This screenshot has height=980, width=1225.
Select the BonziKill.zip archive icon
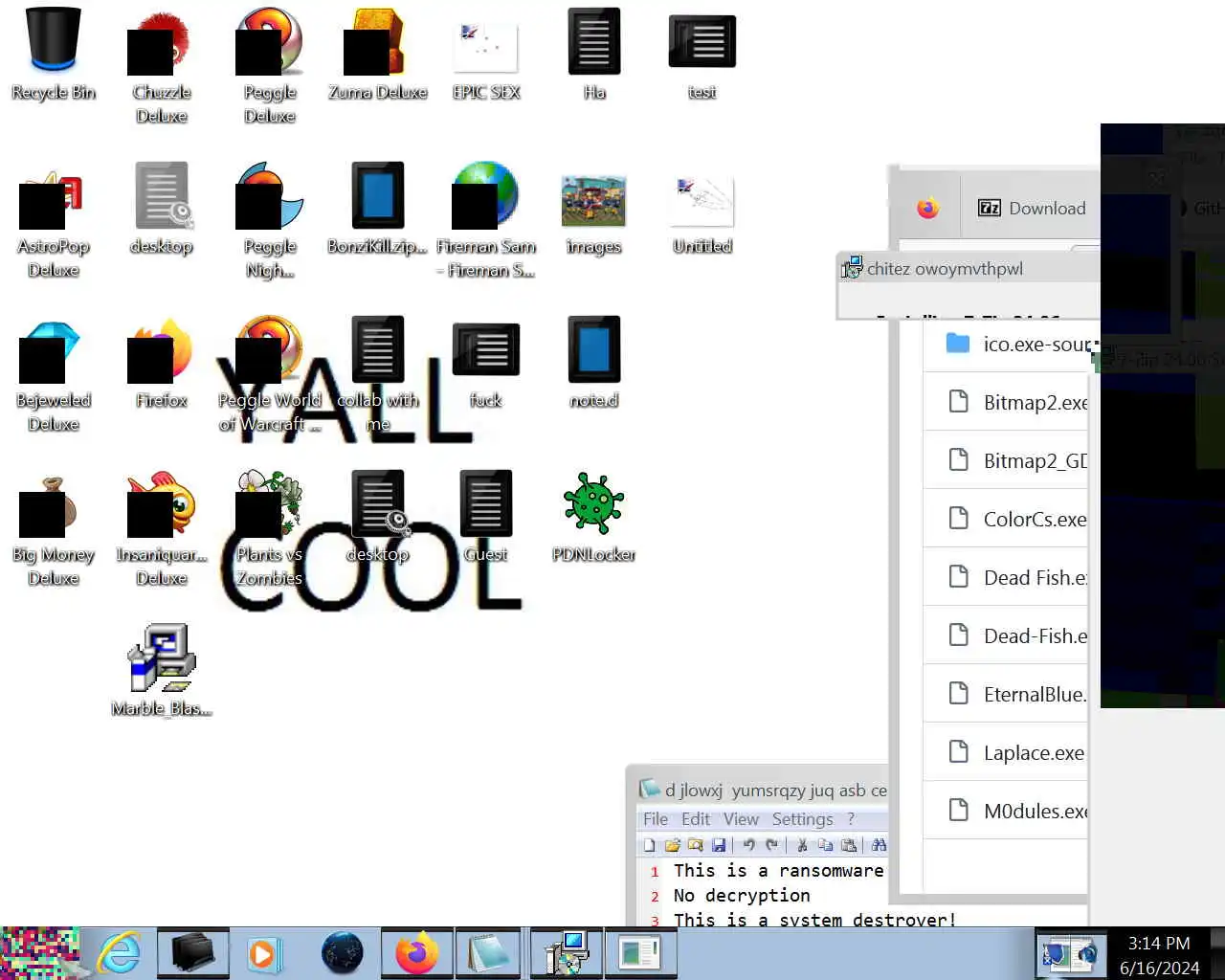click(378, 209)
